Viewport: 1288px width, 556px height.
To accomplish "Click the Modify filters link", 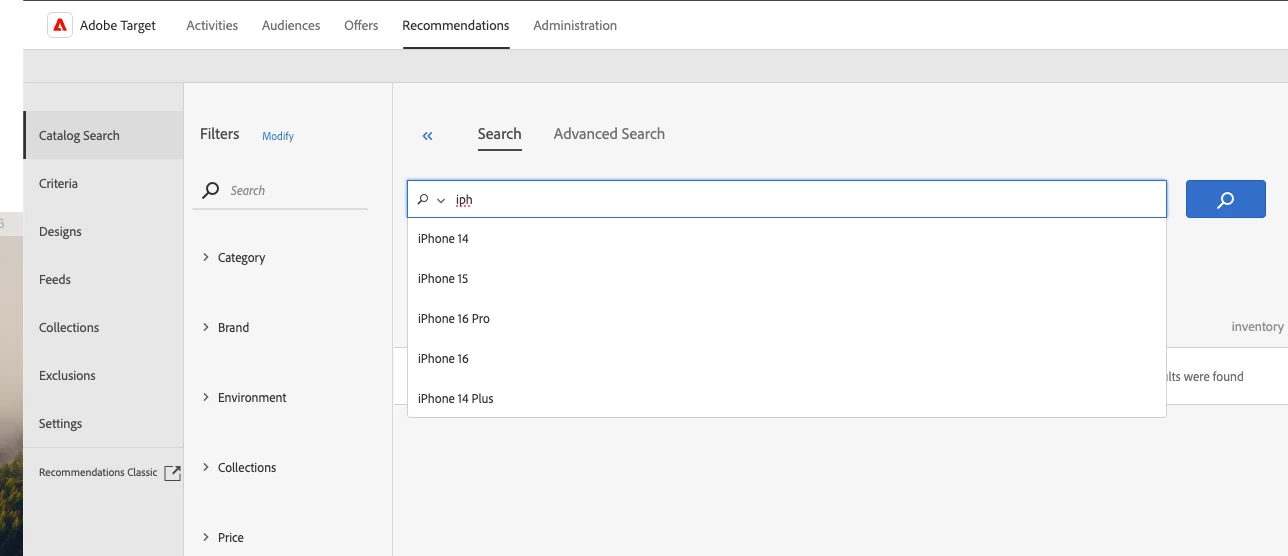I will pos(278,136).
